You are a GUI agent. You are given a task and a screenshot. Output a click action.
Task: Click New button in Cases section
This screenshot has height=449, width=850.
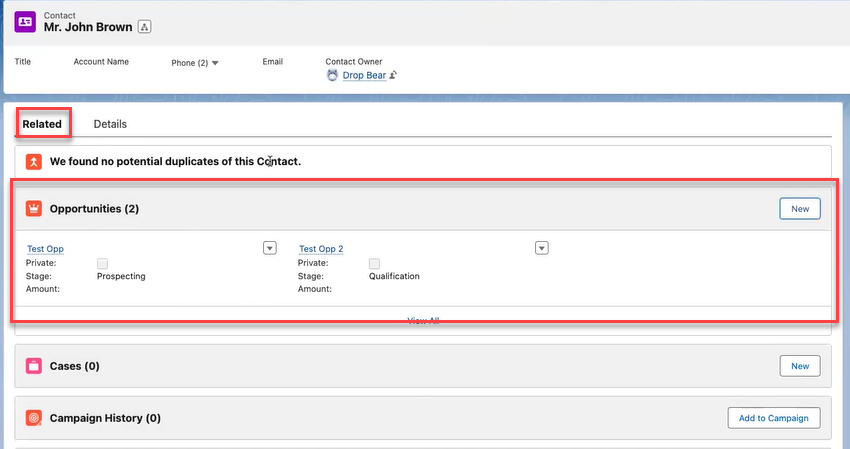pos(800,366)
